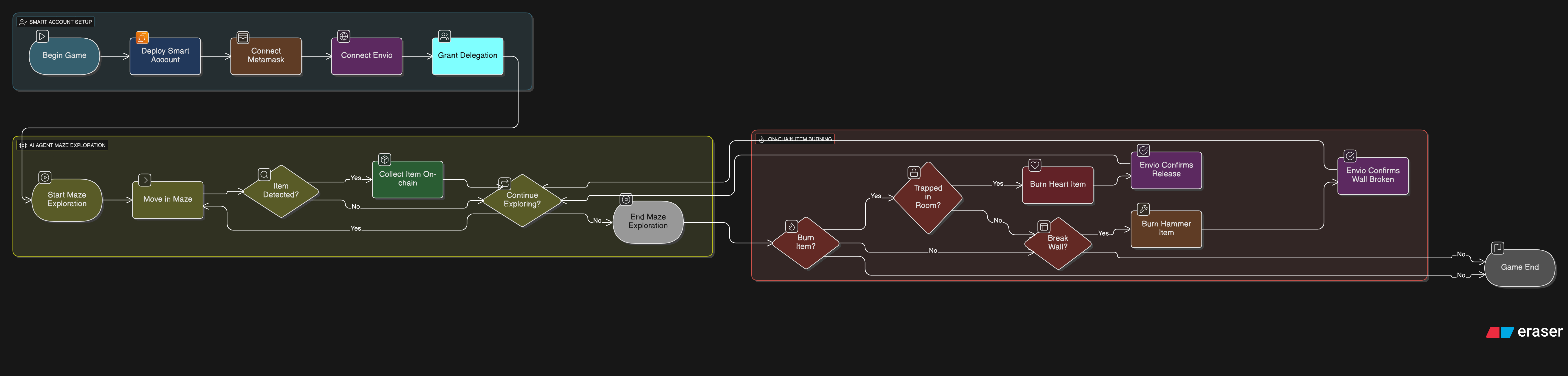This screenshot has width=1568, height=376.
Task: Click the orange icon on Deploy Smart Account
Action: 142,37
